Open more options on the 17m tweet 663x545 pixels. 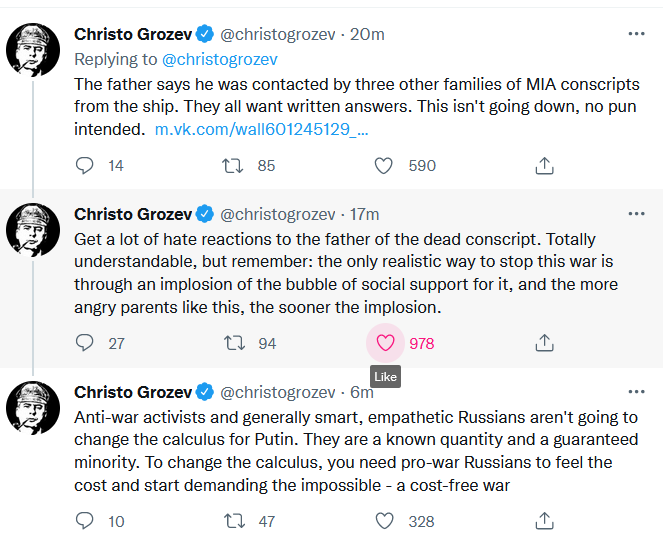coord(636,214)
